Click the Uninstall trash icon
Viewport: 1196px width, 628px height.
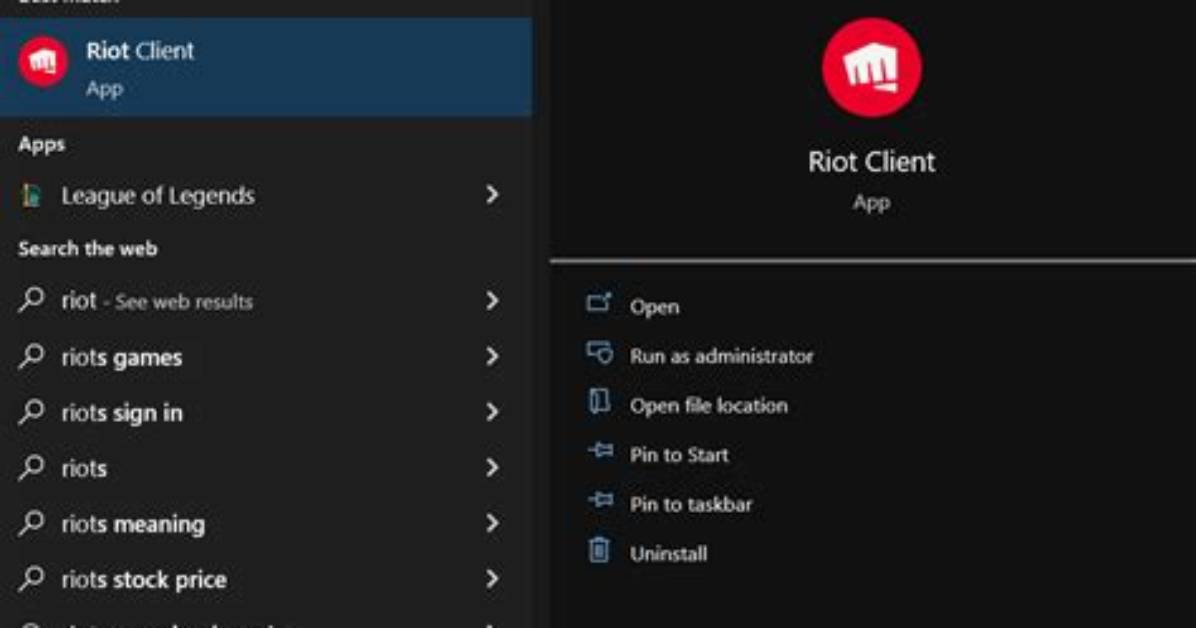click(x=600, y=549)
